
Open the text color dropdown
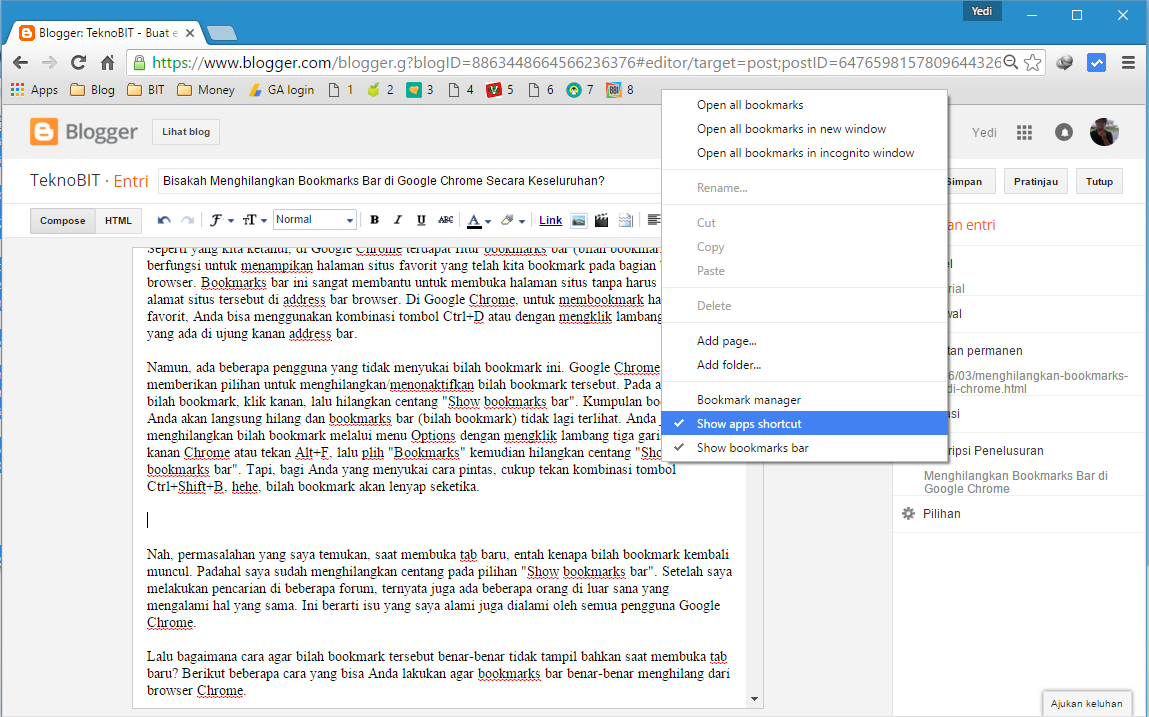pyautogui.click(x=479, y=220)
